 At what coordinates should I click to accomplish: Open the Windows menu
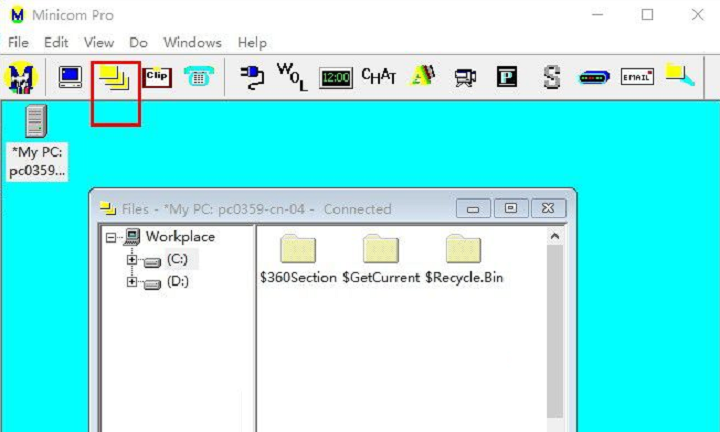[x=192, y=43]
